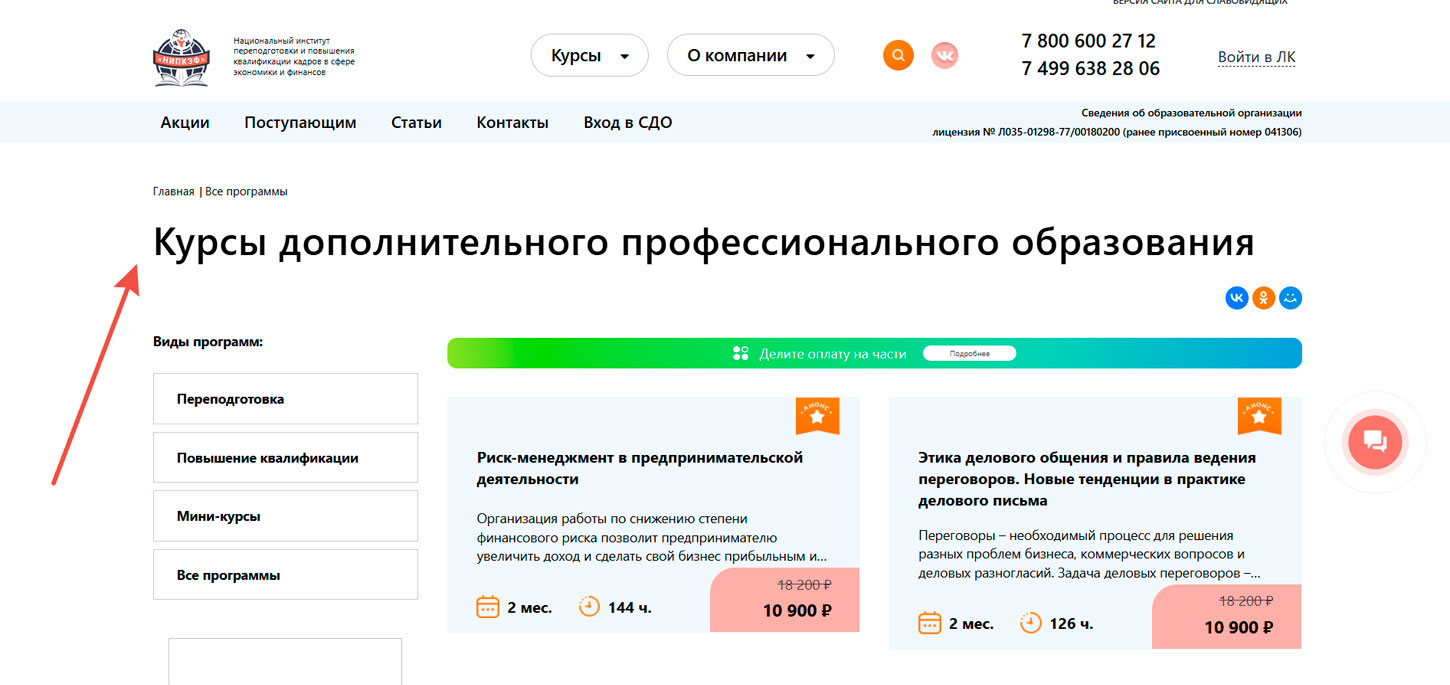This screenshot has width=1450, height=685.
Task: Call phone number 7 800 600 27 12
Action: 1088,41
